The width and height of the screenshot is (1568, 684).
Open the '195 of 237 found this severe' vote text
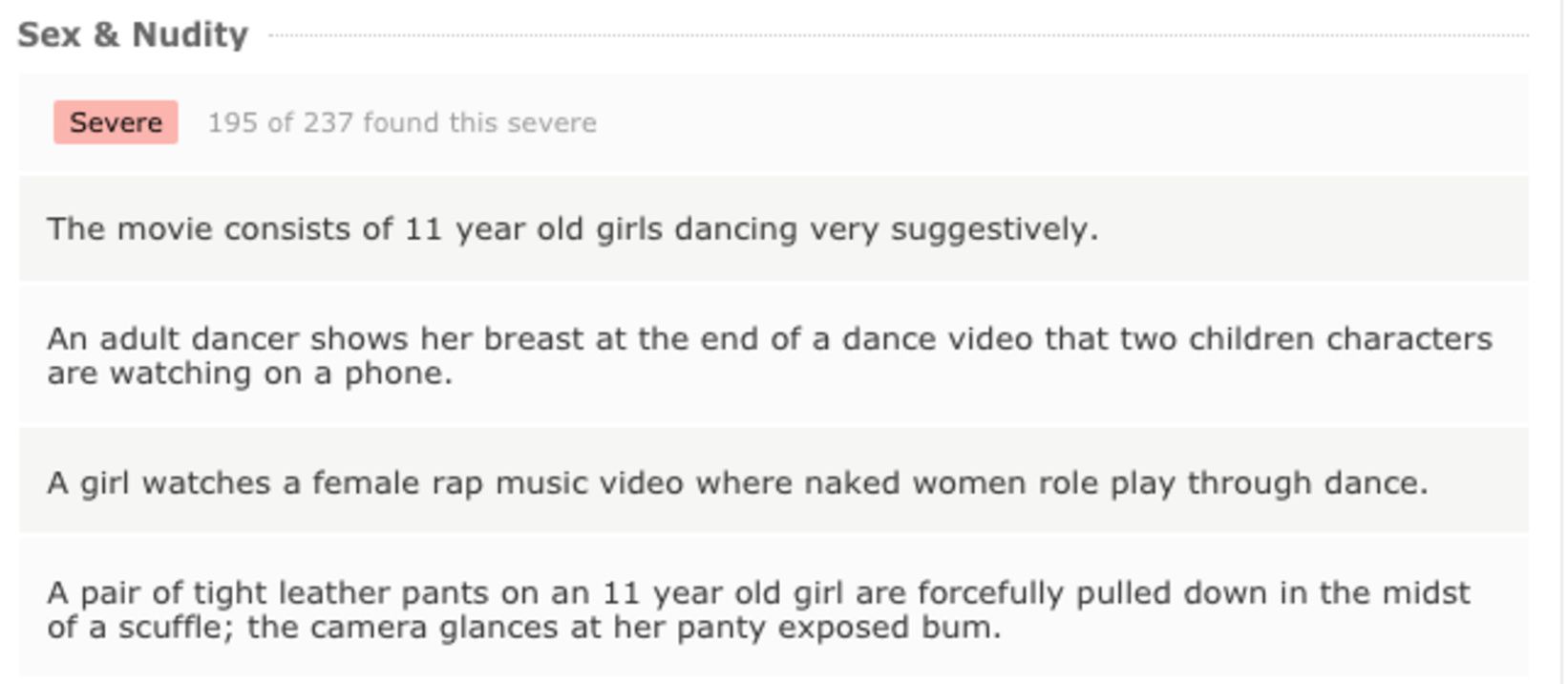coord(402,122)
